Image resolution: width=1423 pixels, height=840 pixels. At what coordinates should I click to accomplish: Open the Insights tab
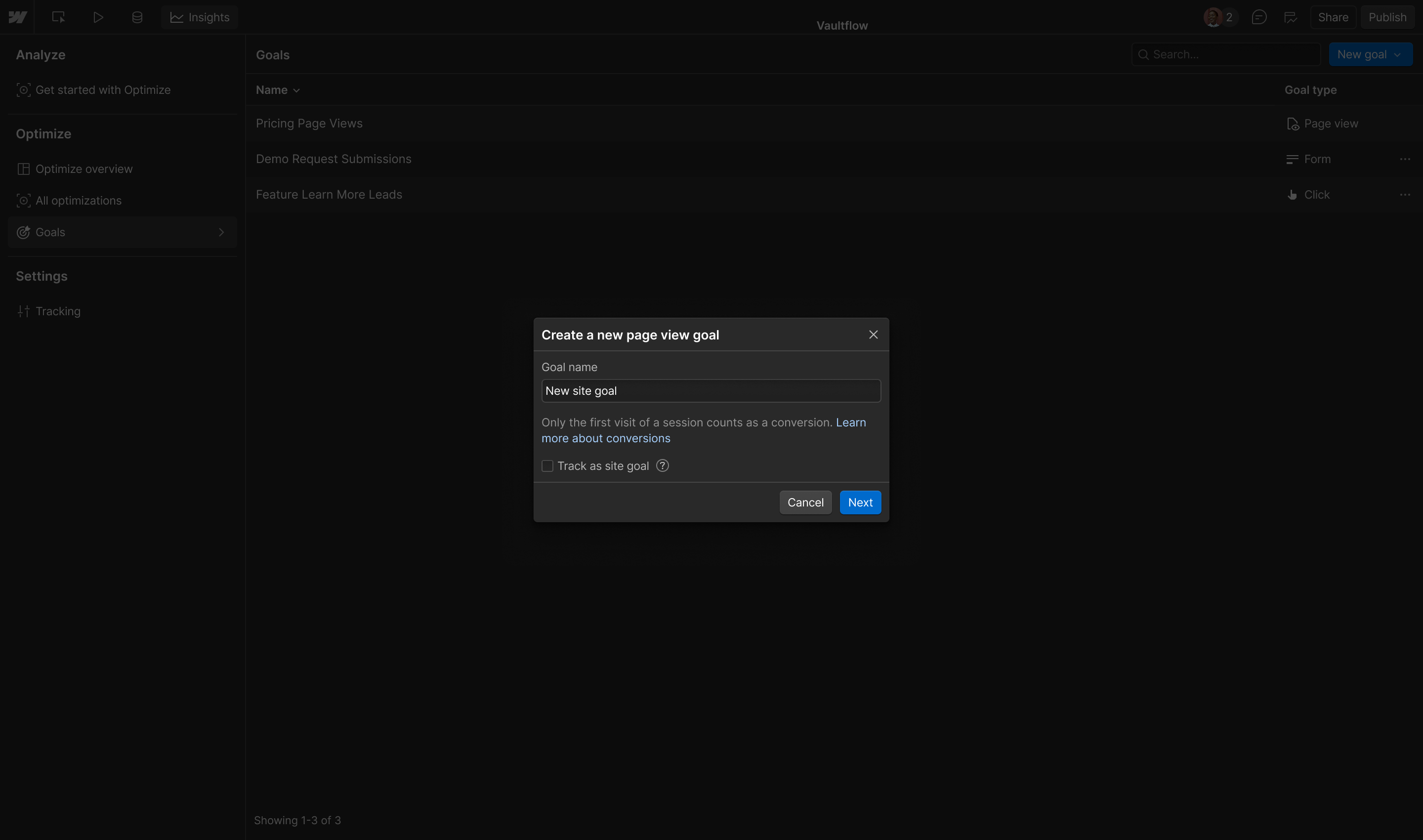coord(199,17)
